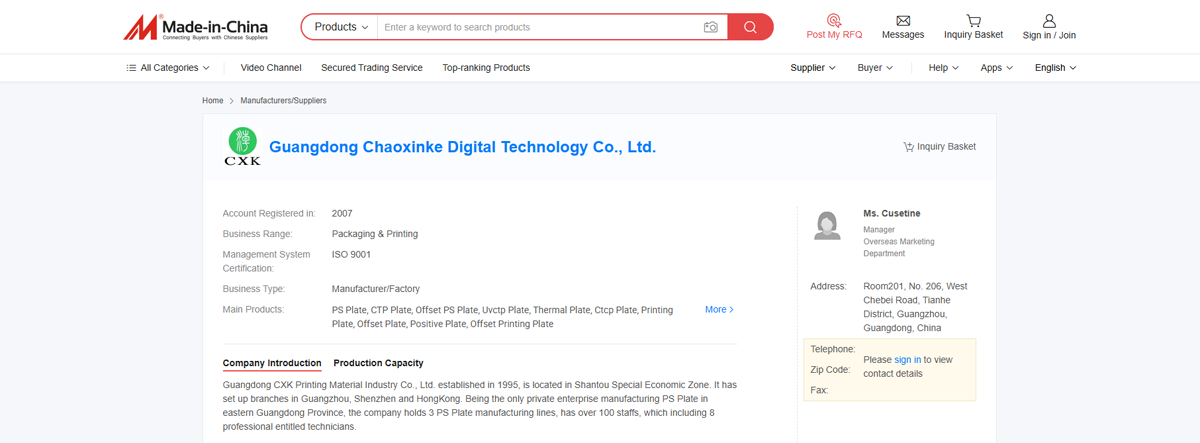The width and height of the screenshot is (1200, 443).
Task: Click the CXK company logo
Action: pos(242,147)
